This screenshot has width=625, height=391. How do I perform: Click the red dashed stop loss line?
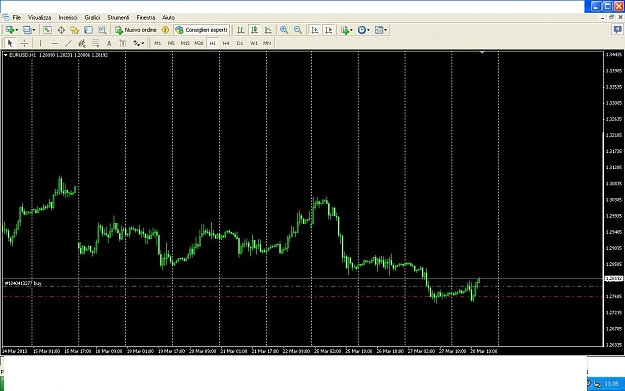pos(303,297)
